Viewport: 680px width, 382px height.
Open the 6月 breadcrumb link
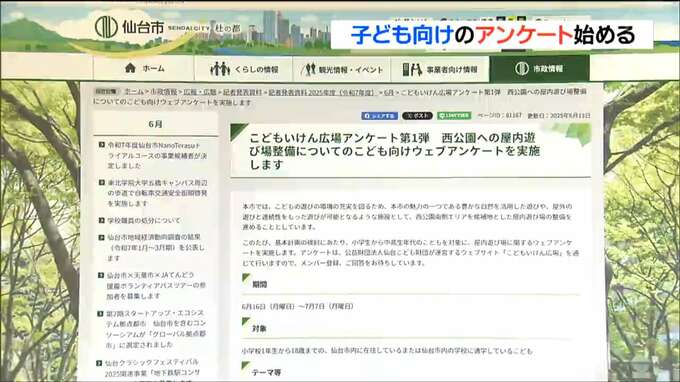tap(389, 92)
